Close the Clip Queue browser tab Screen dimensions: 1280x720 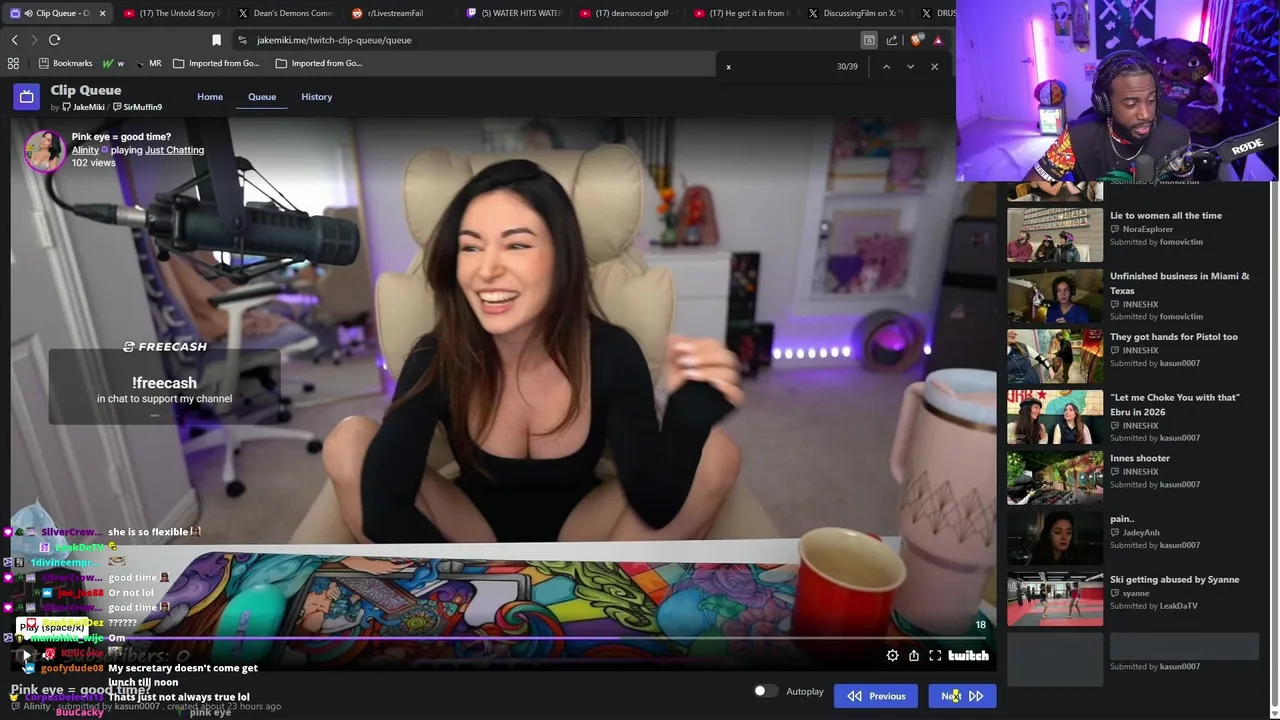click(102, 13)
